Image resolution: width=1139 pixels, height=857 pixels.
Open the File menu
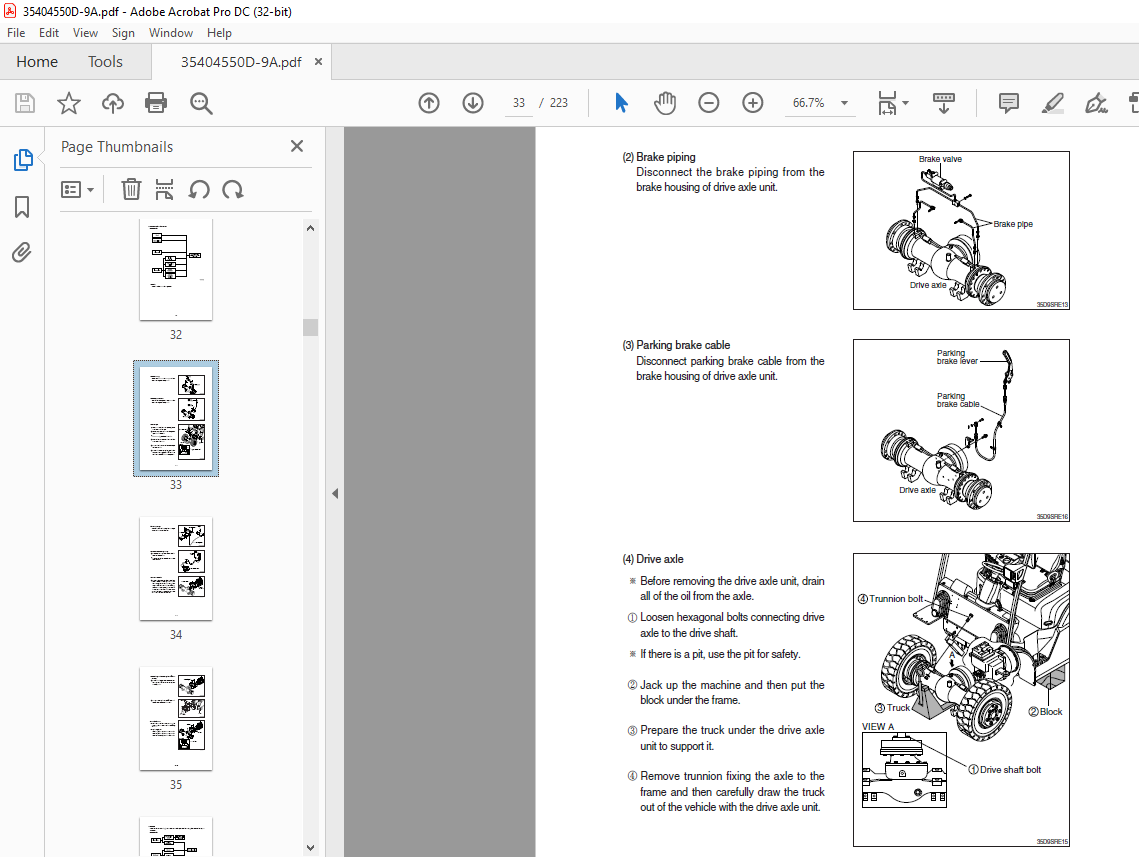pos(16,33)
